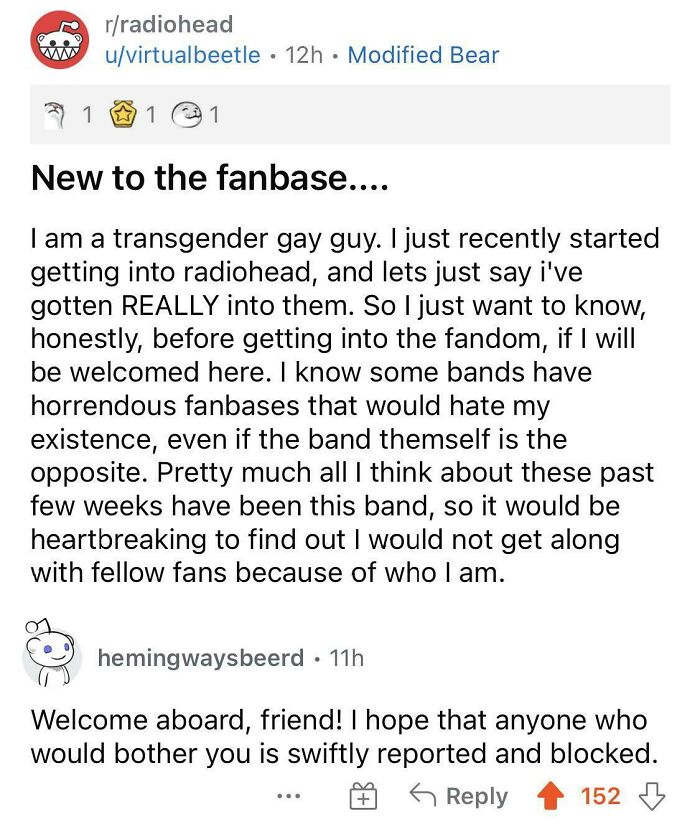700x829 pixels.
Task: Open the comment overflow menu with three dots
Action: [287, 796]
